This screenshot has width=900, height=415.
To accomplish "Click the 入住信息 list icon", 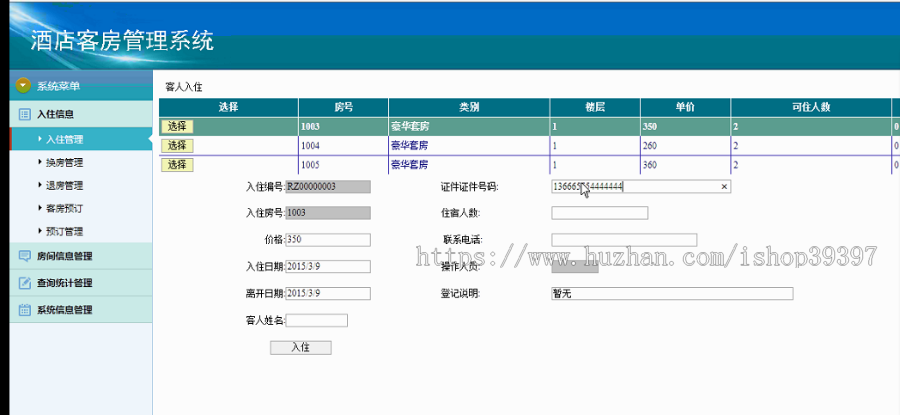I will coord(25,114).
